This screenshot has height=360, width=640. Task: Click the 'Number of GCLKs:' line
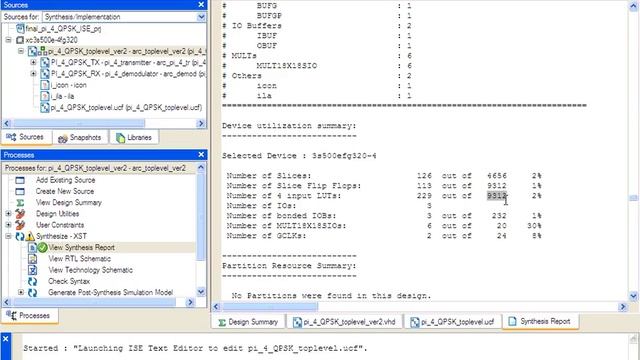[384, 236]
